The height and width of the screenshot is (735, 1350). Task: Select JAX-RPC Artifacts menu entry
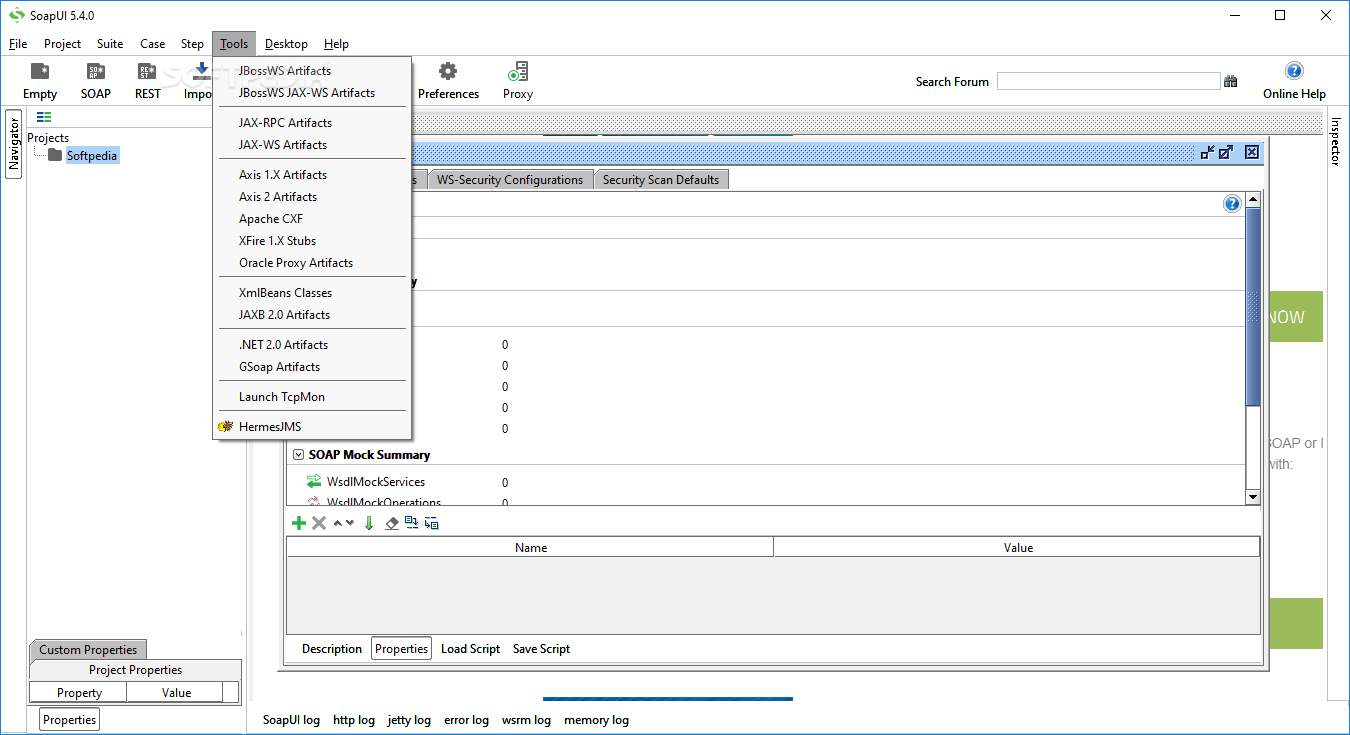click(312, 123)
